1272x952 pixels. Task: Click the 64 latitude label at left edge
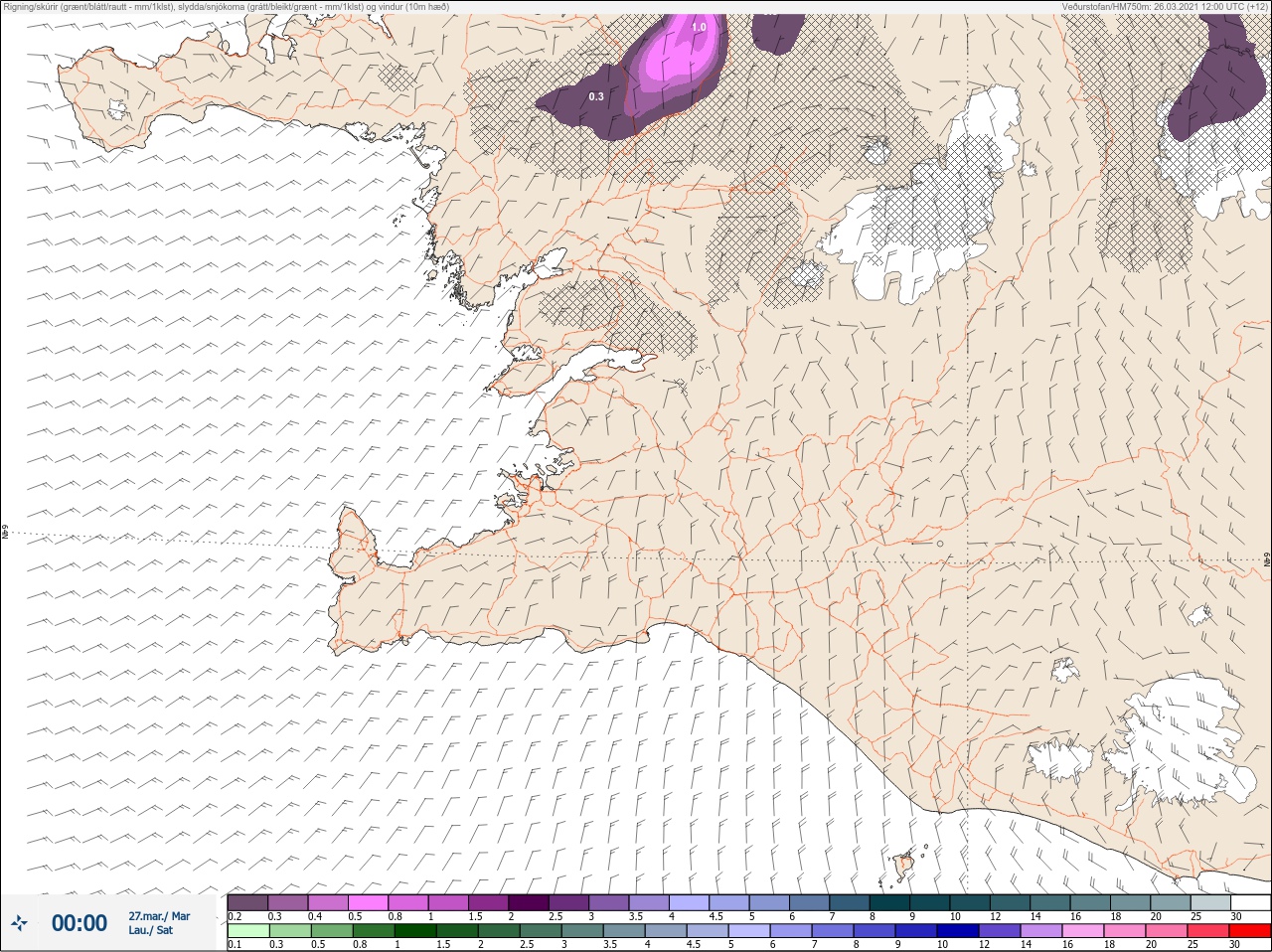[5, 533]
